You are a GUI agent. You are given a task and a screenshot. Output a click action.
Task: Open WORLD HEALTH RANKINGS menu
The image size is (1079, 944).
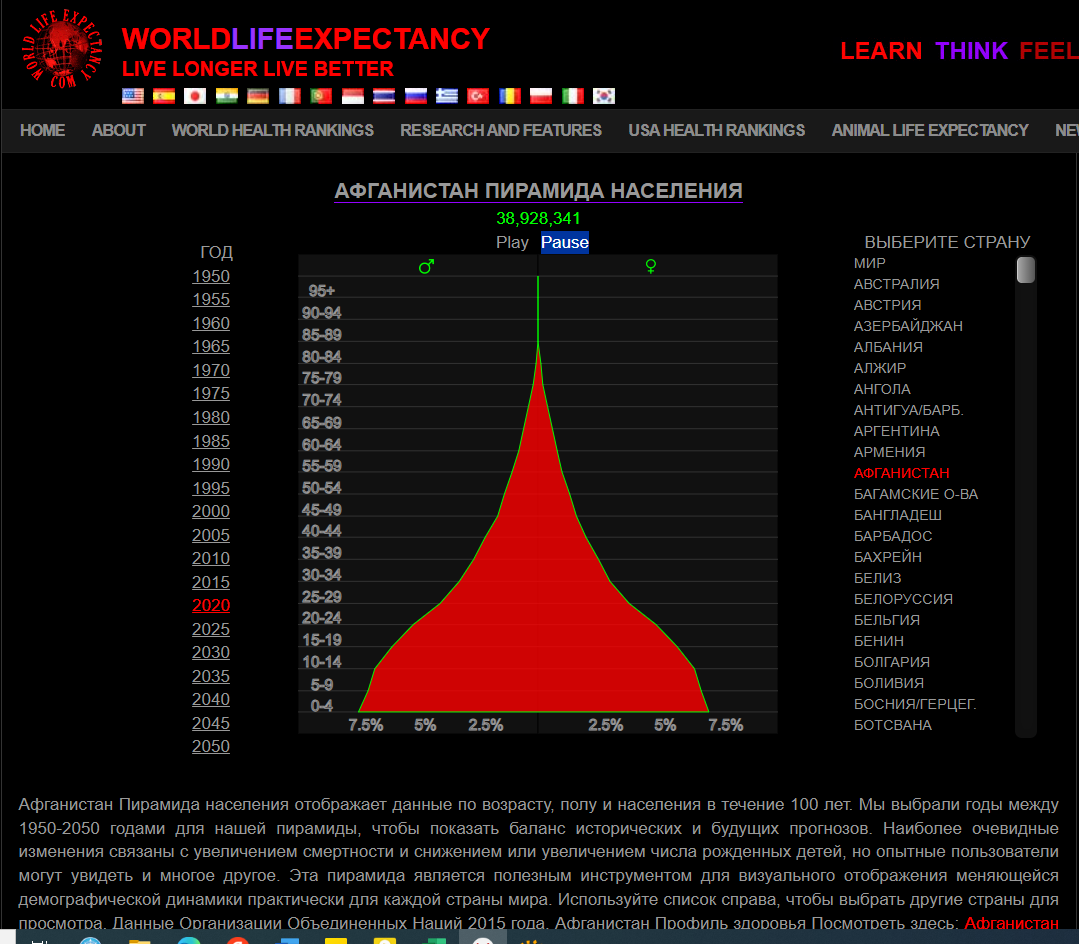(x=273, y=130)
